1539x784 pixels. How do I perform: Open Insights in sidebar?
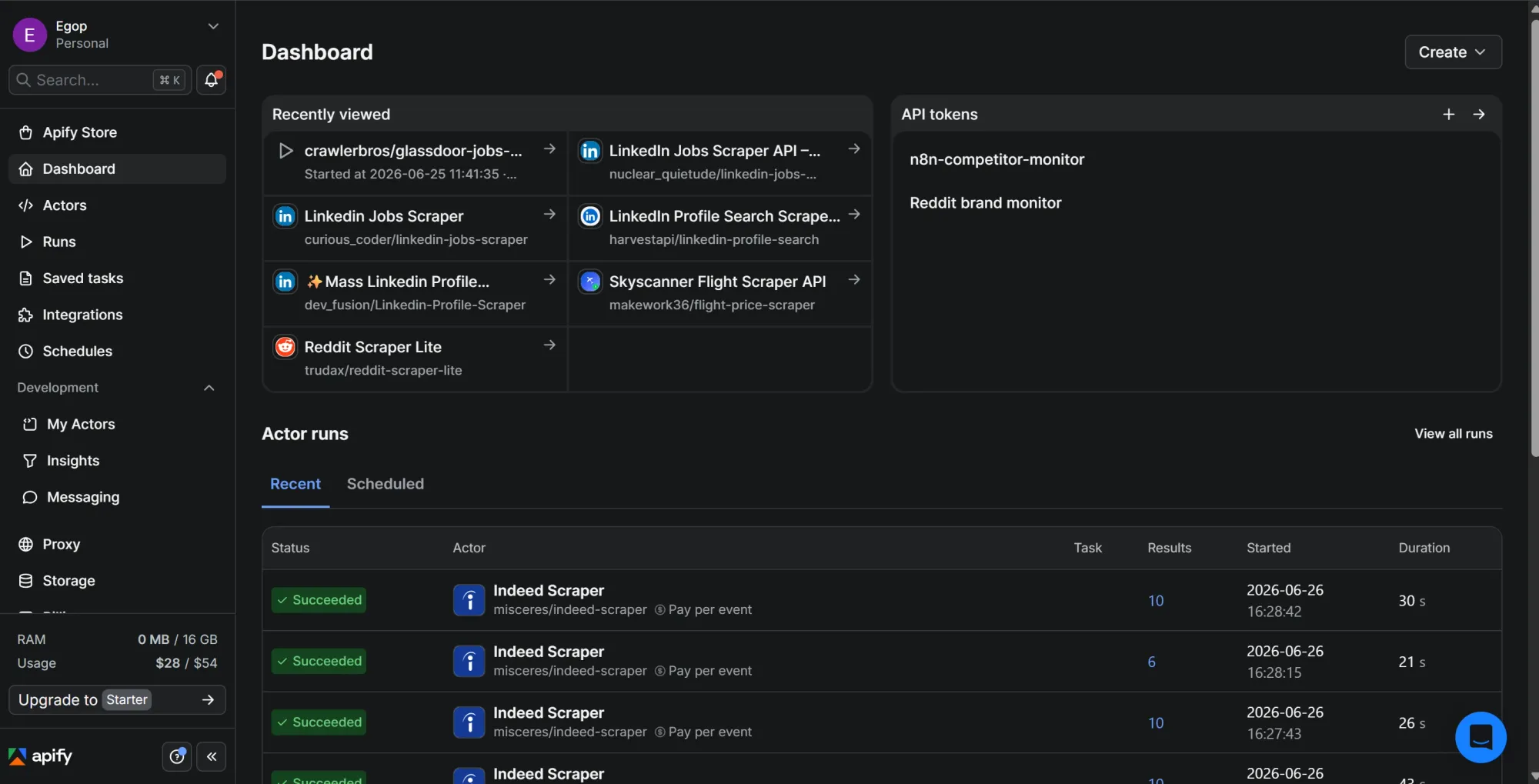click(x=117, y=461)
